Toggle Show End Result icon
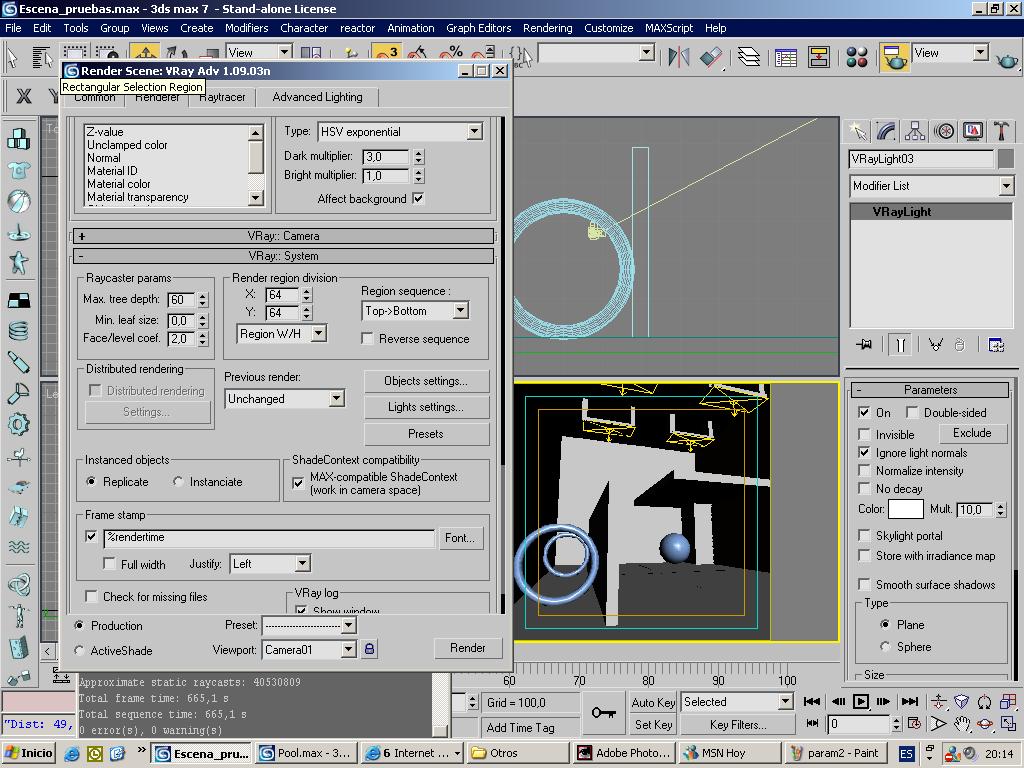 (900, 344)
